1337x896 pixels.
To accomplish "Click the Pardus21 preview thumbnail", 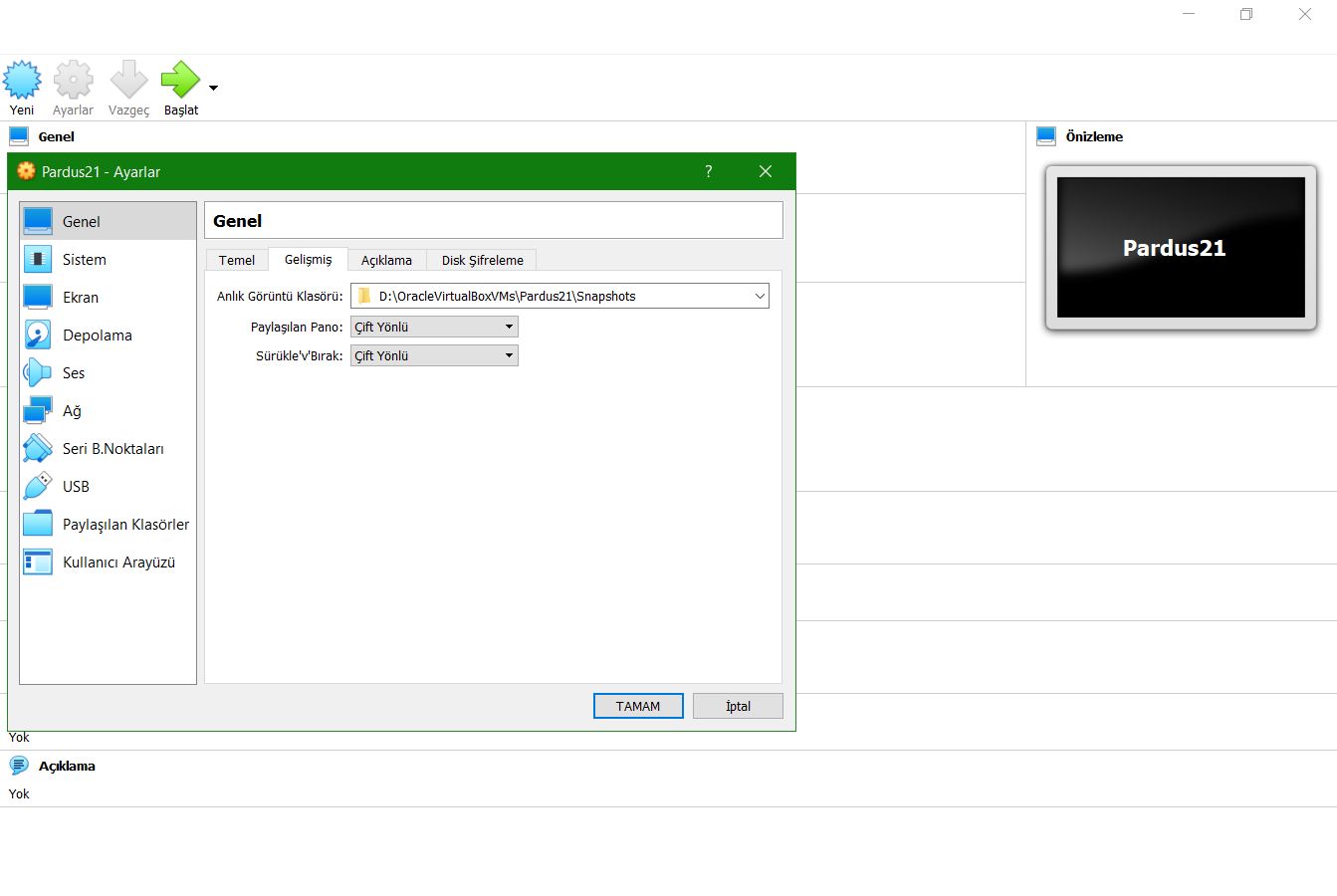I will click(1181, 248).
